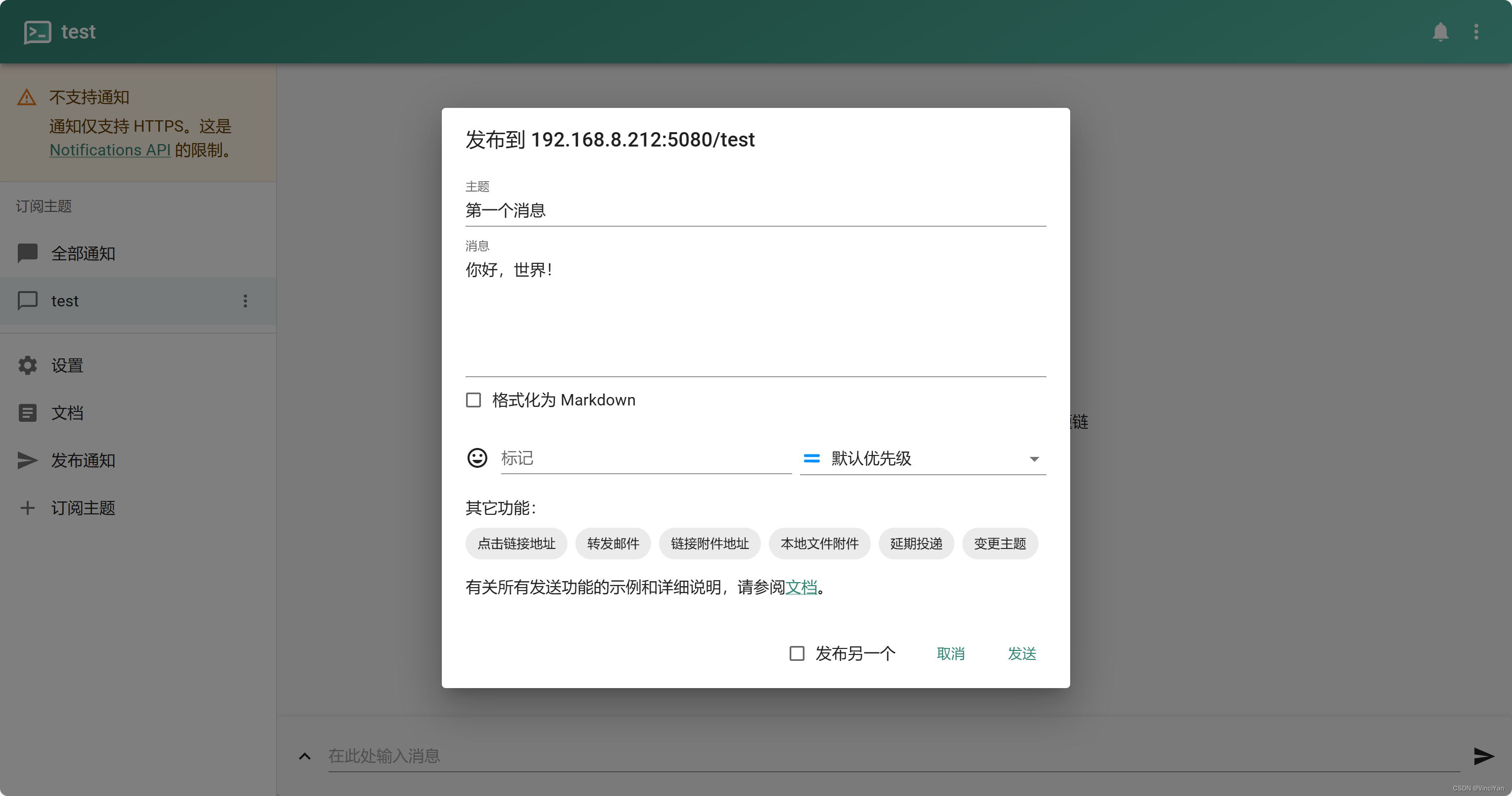This screenshot has width=1512, height=796.
Task: Select 全部通知 in the sidebar
Action: [x=138, y=253]
